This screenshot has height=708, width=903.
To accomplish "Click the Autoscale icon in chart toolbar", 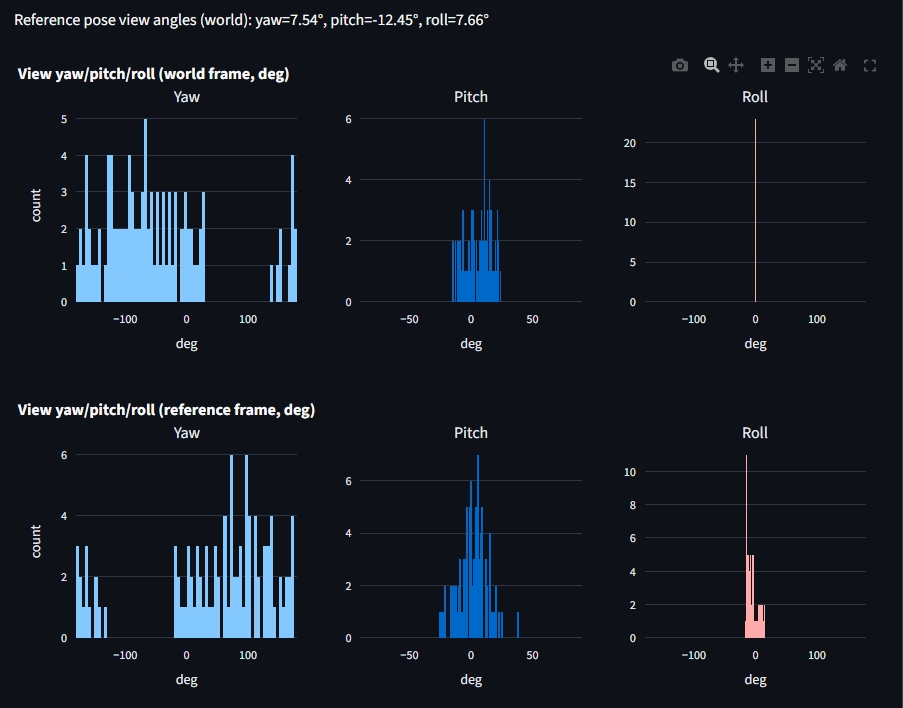I will pos(816,65).
